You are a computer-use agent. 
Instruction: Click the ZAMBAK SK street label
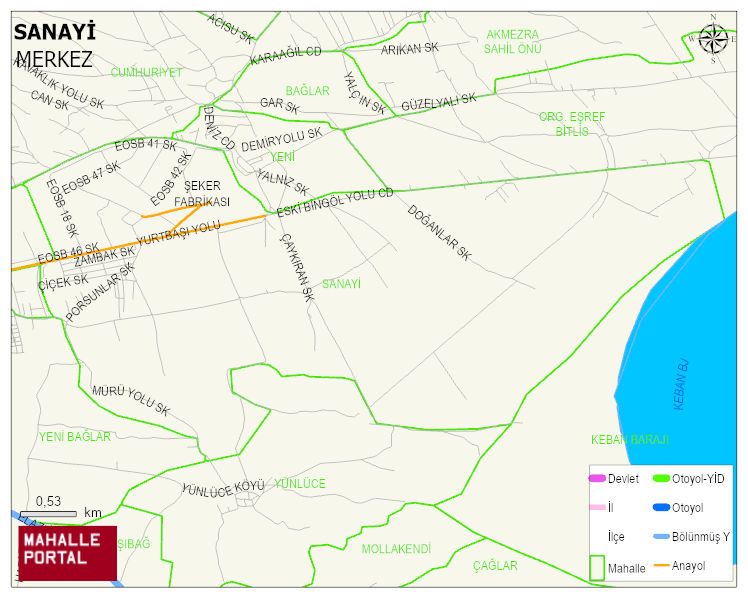[104, 257]
